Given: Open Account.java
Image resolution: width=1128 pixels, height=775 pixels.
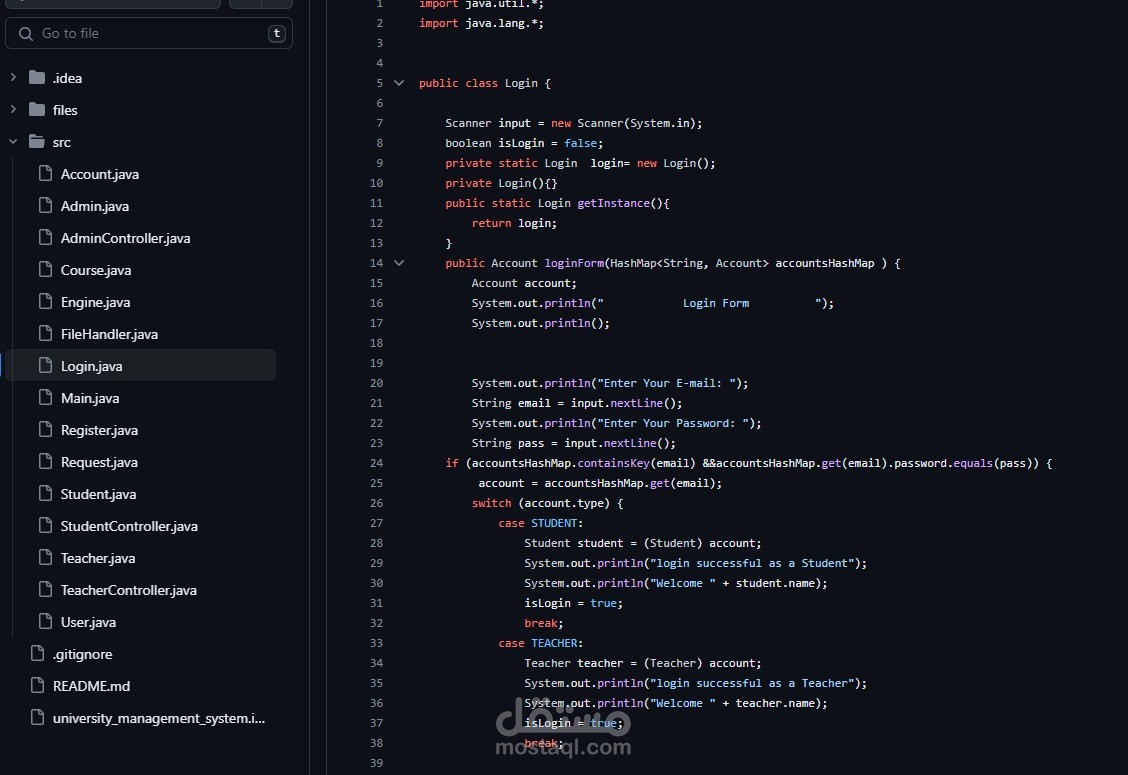Looking at the screenshot, I should tap(99, 174).
